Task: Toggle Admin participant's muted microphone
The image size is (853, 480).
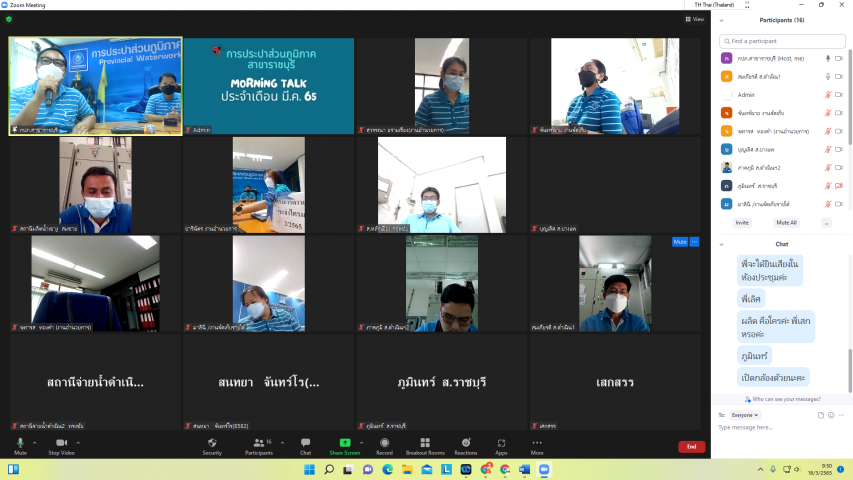Action: coord(827,95)
